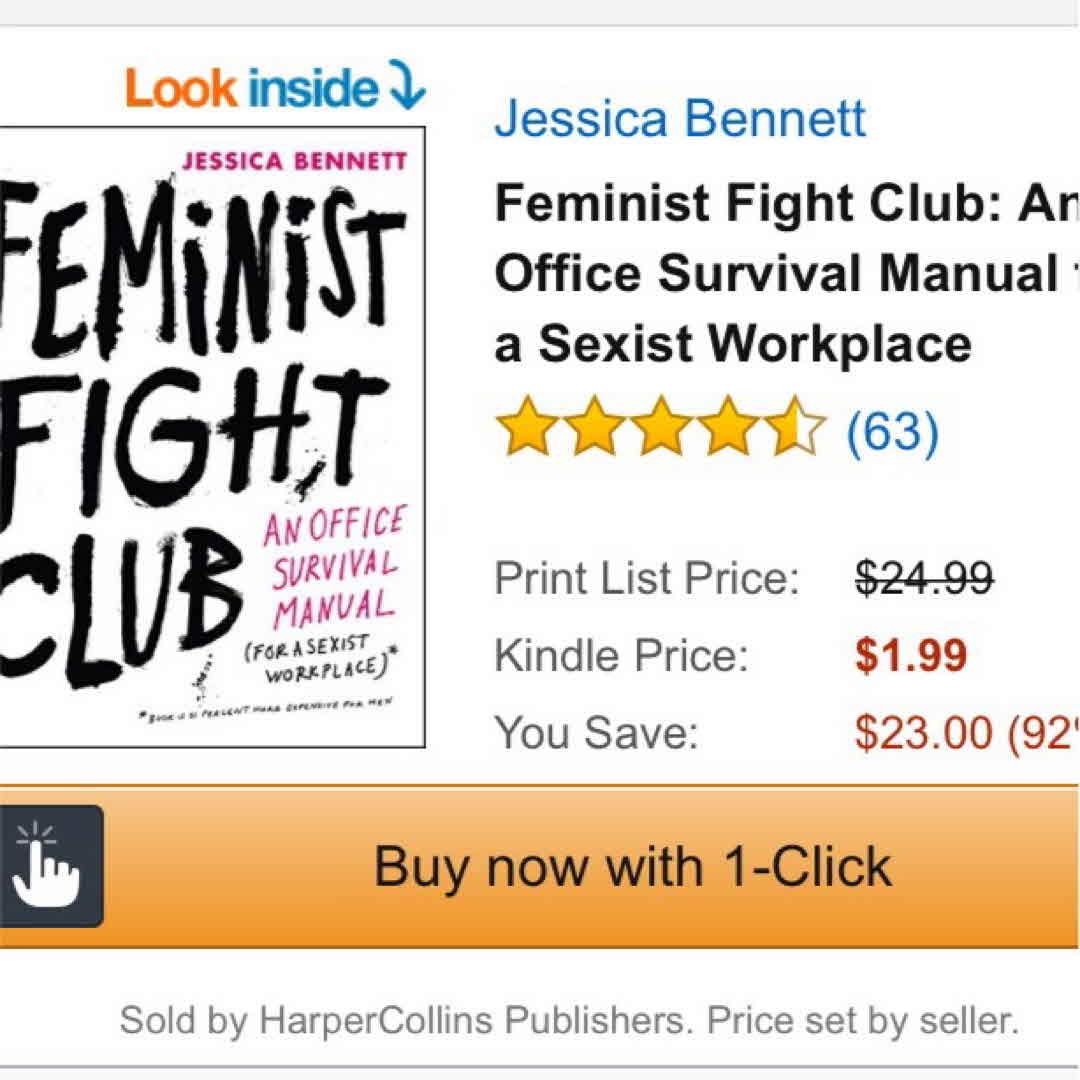Click pink An Office Survival Manual cover text

[333, 565]
